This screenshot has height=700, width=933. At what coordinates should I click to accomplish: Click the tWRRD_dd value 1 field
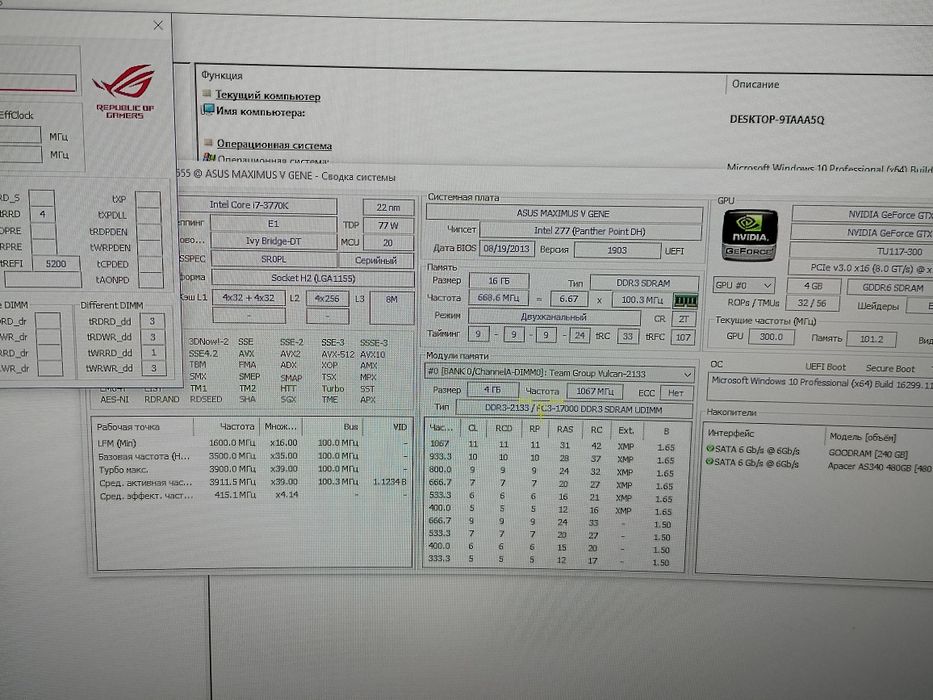tap(153, 352)
